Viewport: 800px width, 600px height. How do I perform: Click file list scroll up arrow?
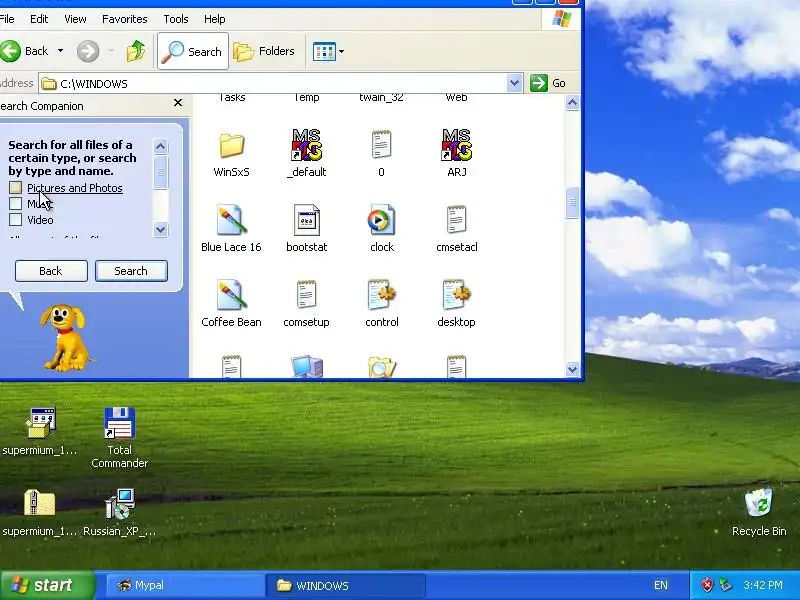click(x=572, y=103)
